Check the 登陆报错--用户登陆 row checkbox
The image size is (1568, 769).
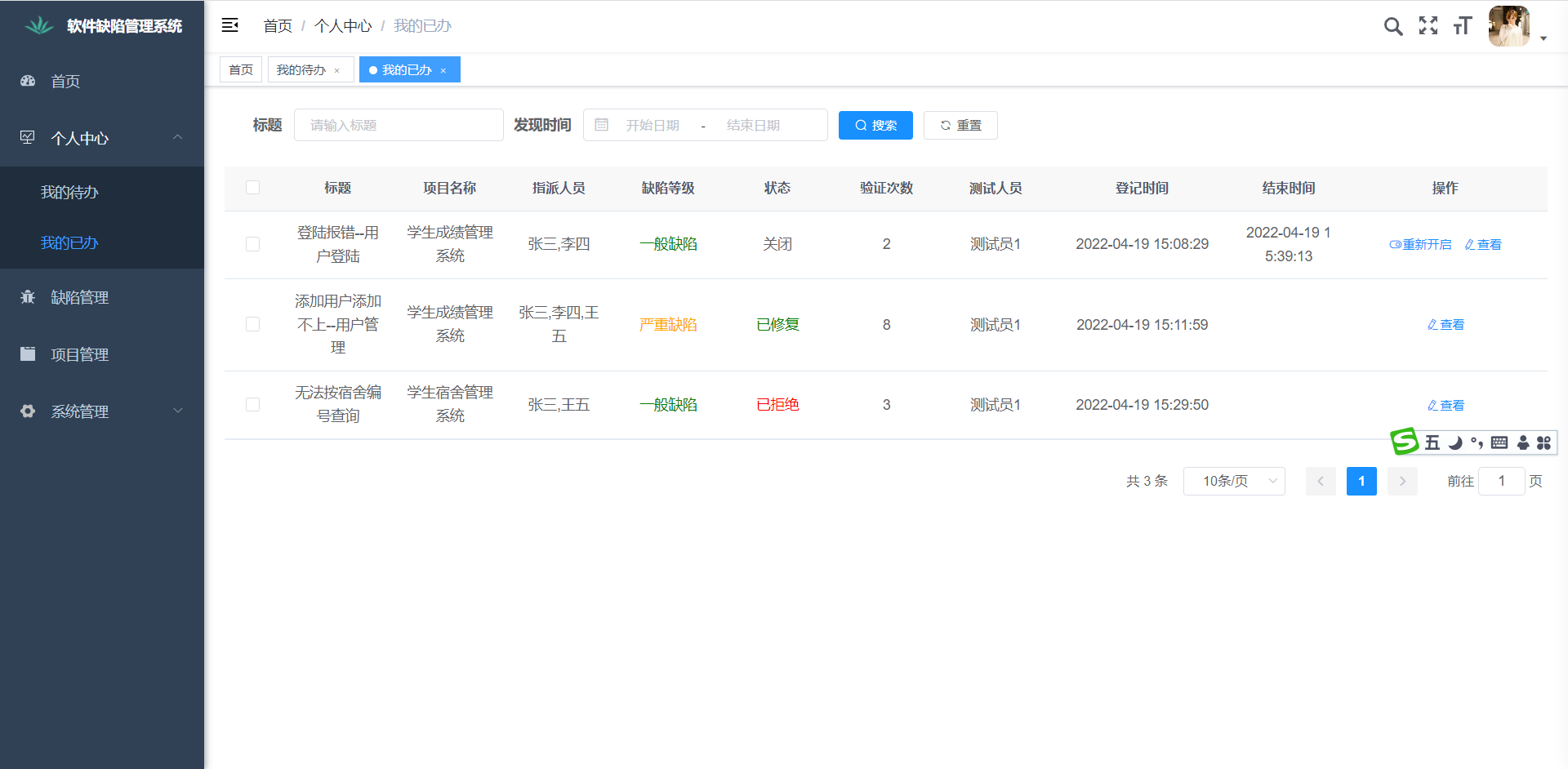pyautogui.click(x=253, y=244)
